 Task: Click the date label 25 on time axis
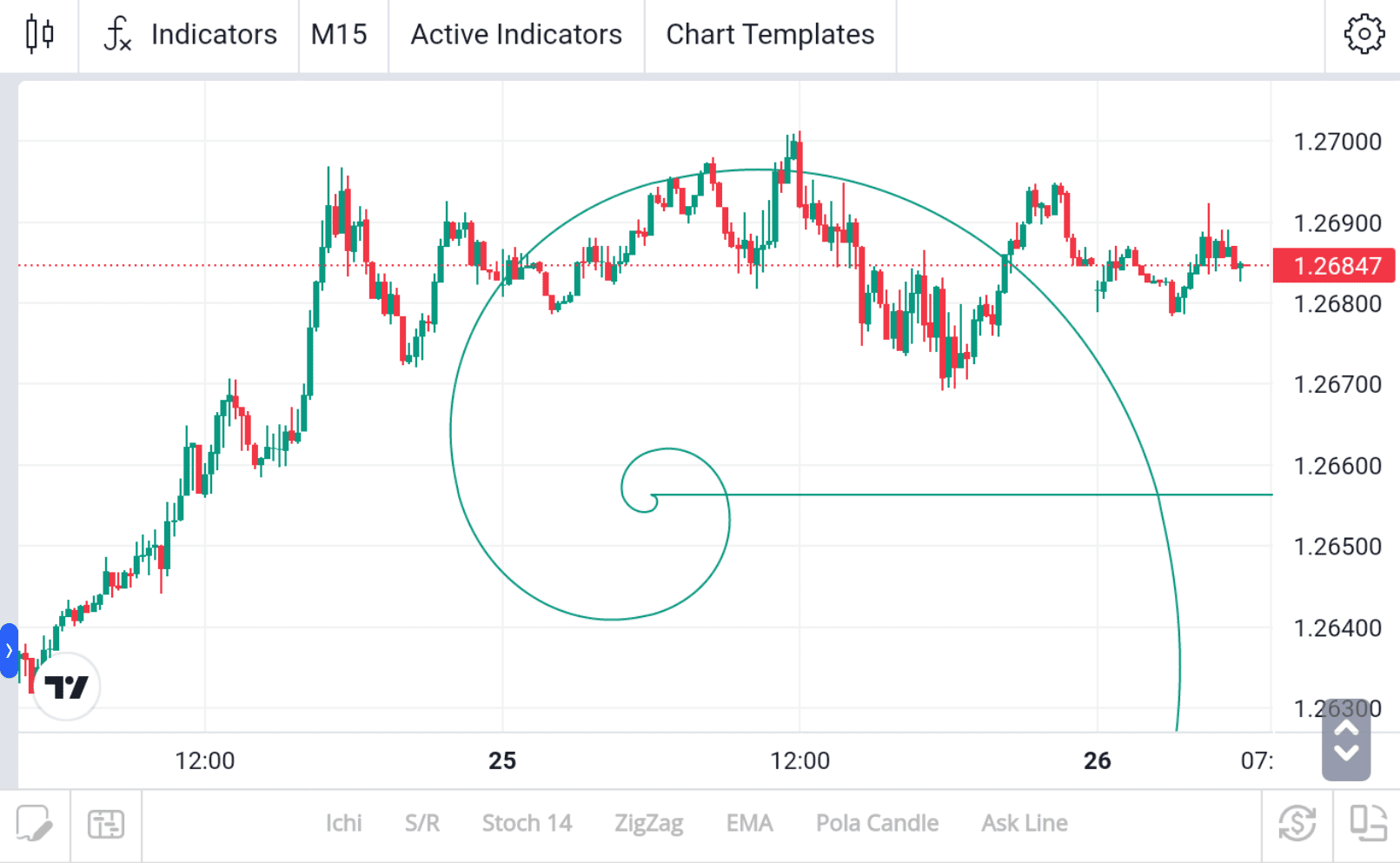(x=502, y=761)
